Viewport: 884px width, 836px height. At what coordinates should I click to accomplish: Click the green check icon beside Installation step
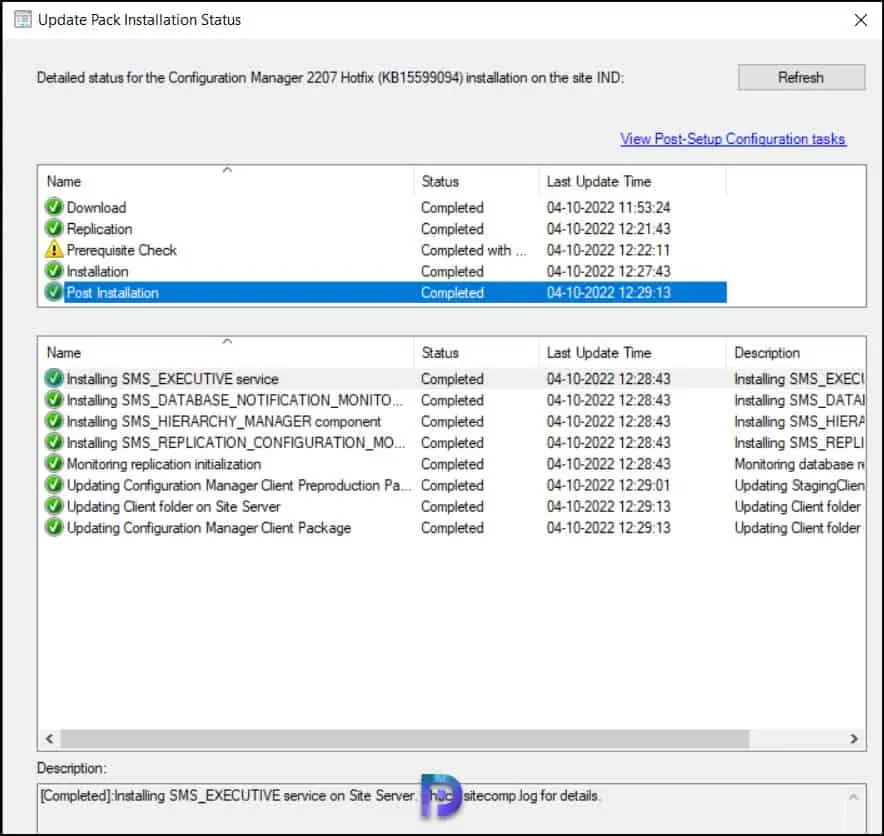(x=54, y=271)
